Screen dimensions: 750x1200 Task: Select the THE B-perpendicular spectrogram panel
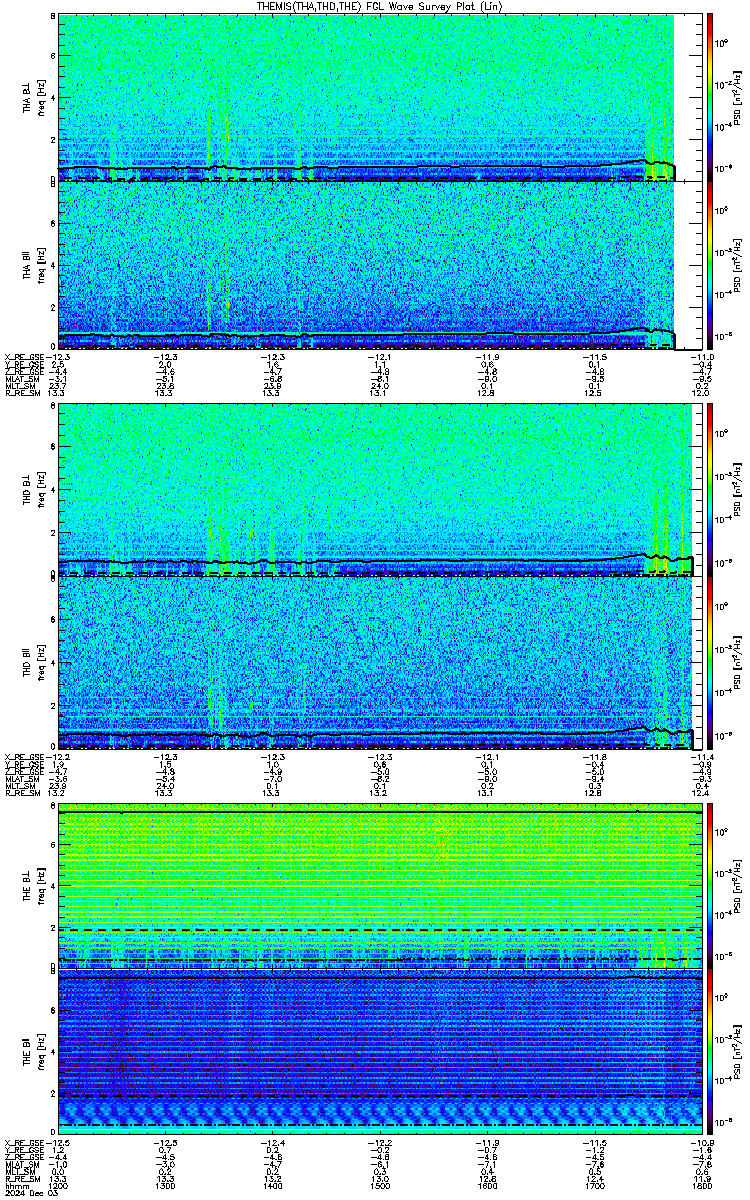point(381,884)
